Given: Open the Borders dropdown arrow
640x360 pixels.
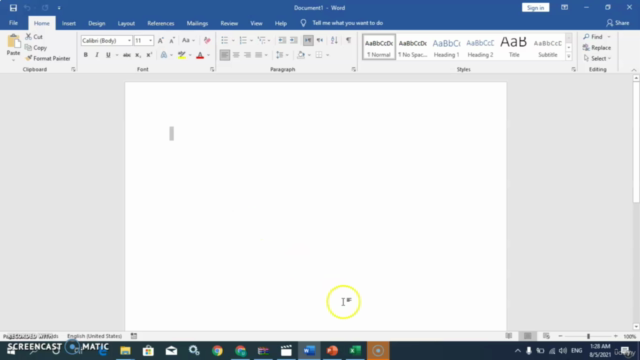Looking at the screenshot, I should coord(327,55).
